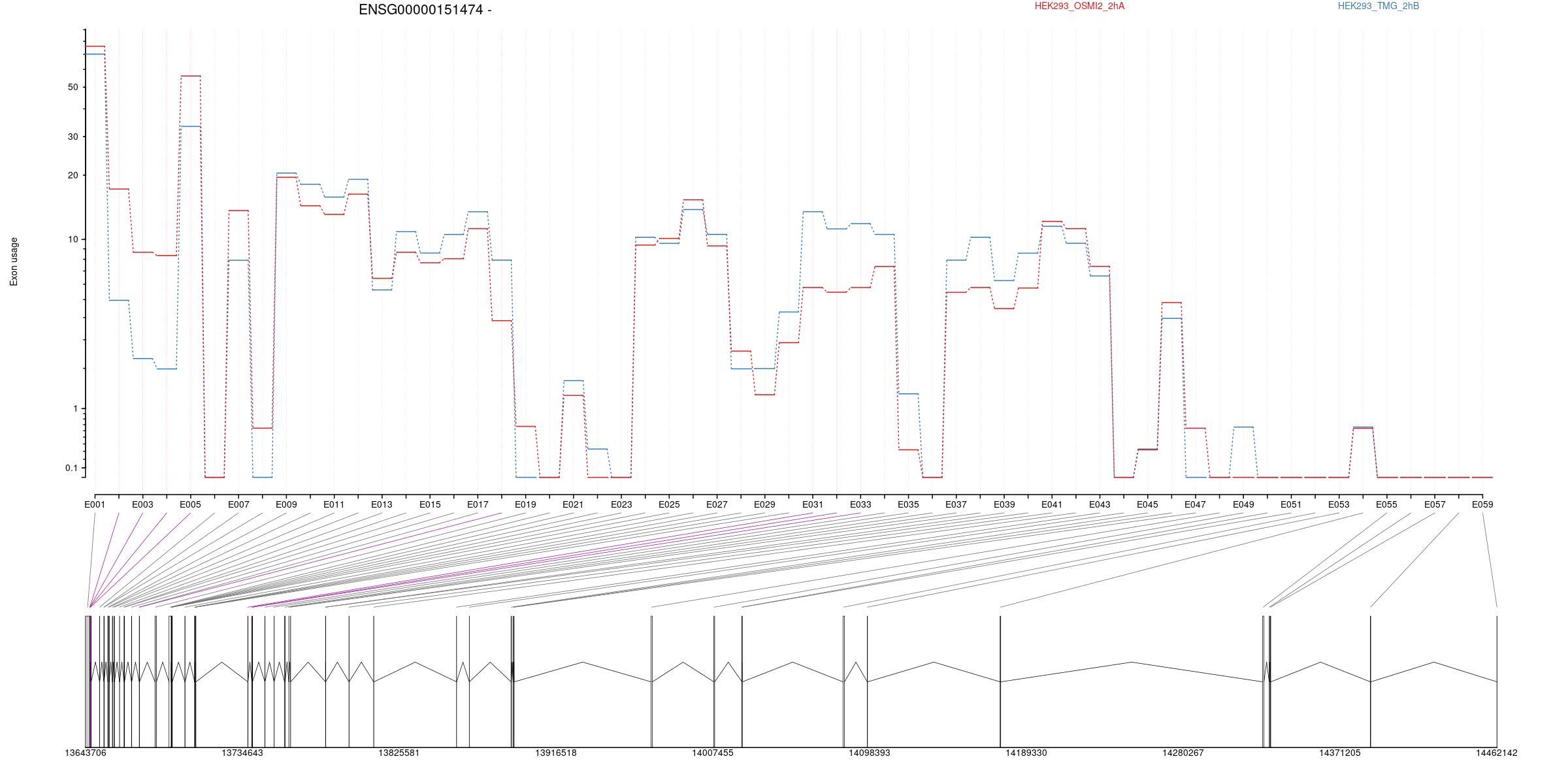
Task: Select exon label E003
Action: pyautogui.click(x=142, y=504)
